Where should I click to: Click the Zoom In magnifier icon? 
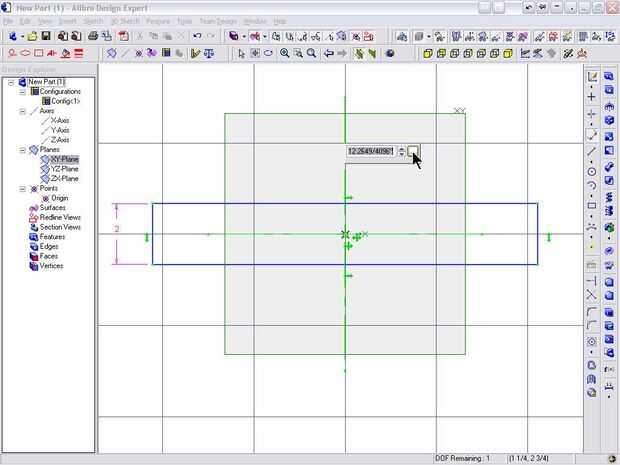click(x=284, y=53)
